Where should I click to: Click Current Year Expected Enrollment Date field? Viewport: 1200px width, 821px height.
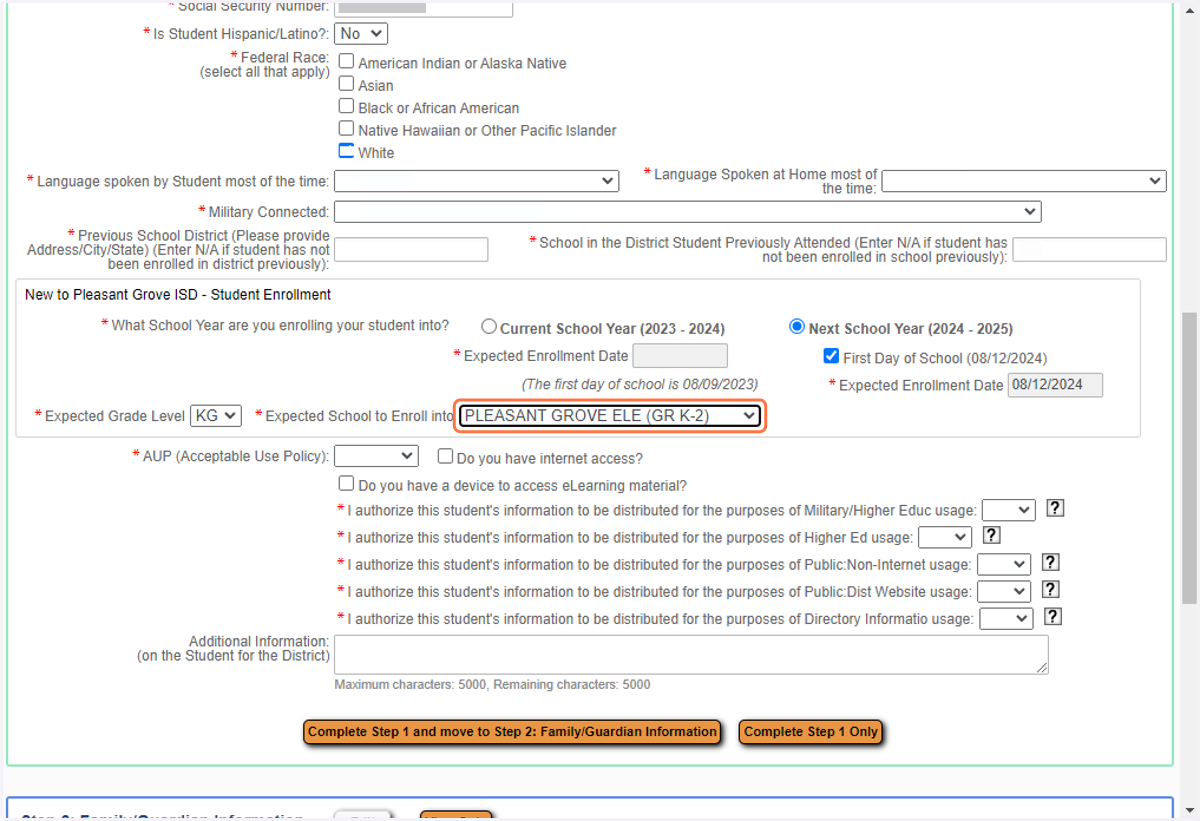pyautogui.click(x=680, y=355)
